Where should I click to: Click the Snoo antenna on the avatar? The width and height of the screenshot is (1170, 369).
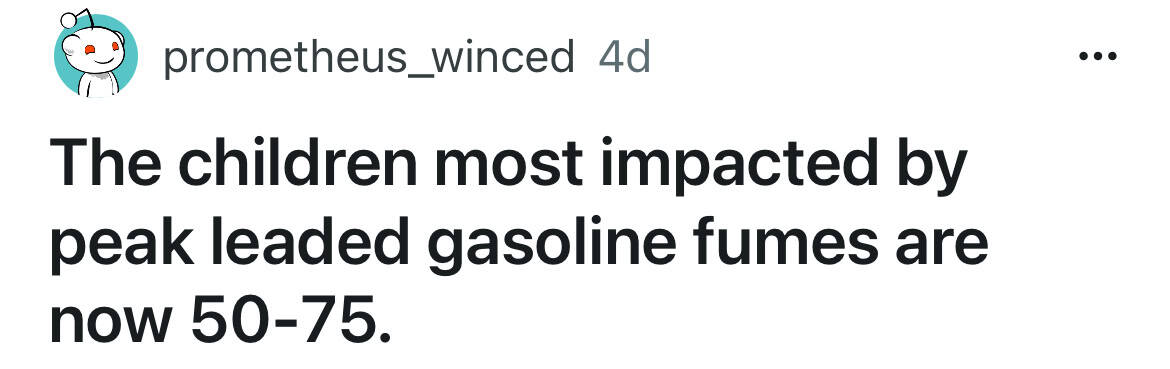pos(77,19)
